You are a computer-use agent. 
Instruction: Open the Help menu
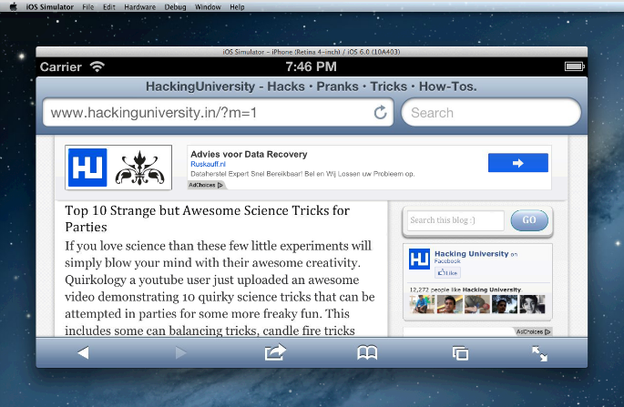[237, 7]
